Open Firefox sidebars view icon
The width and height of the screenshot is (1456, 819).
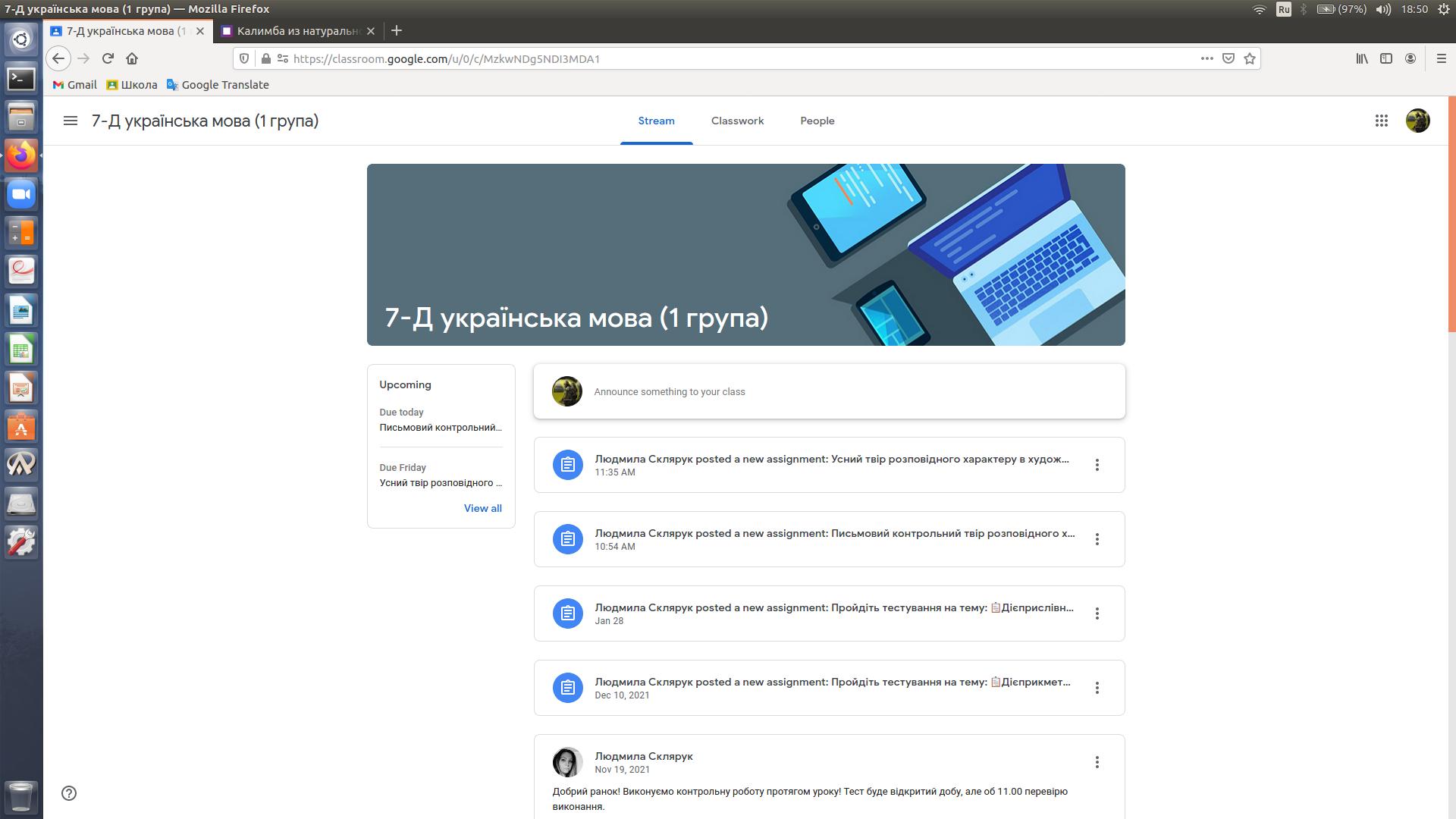1386,58
